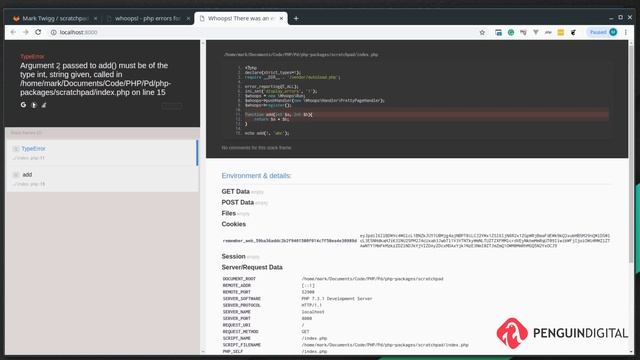Image resolution: width=640 pixels, height=360 pixels.
Task: Open the Vue devtools V extension icon
Action: point(536,32)
